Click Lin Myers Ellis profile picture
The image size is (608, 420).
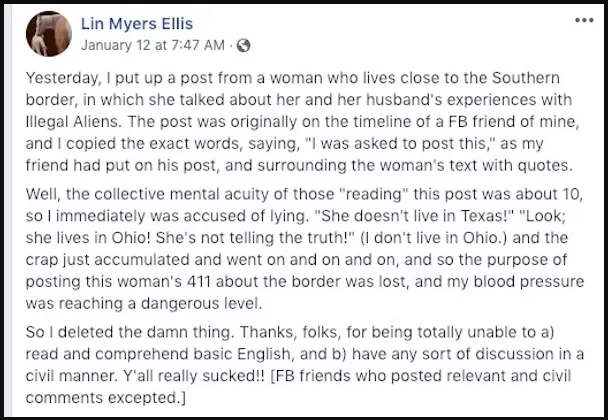point(48,33)
